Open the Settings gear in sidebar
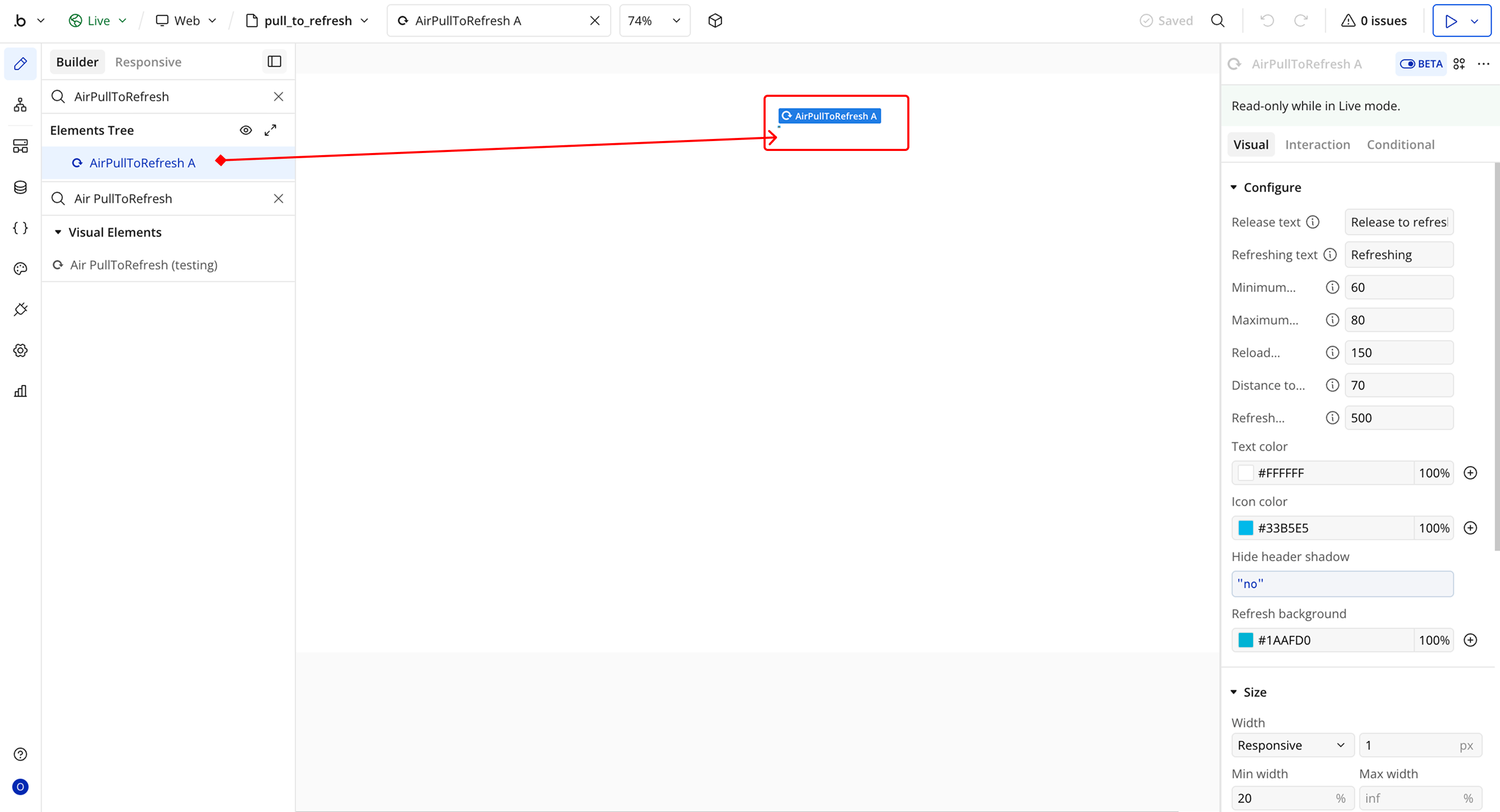1500x812 pixels. 20,350
